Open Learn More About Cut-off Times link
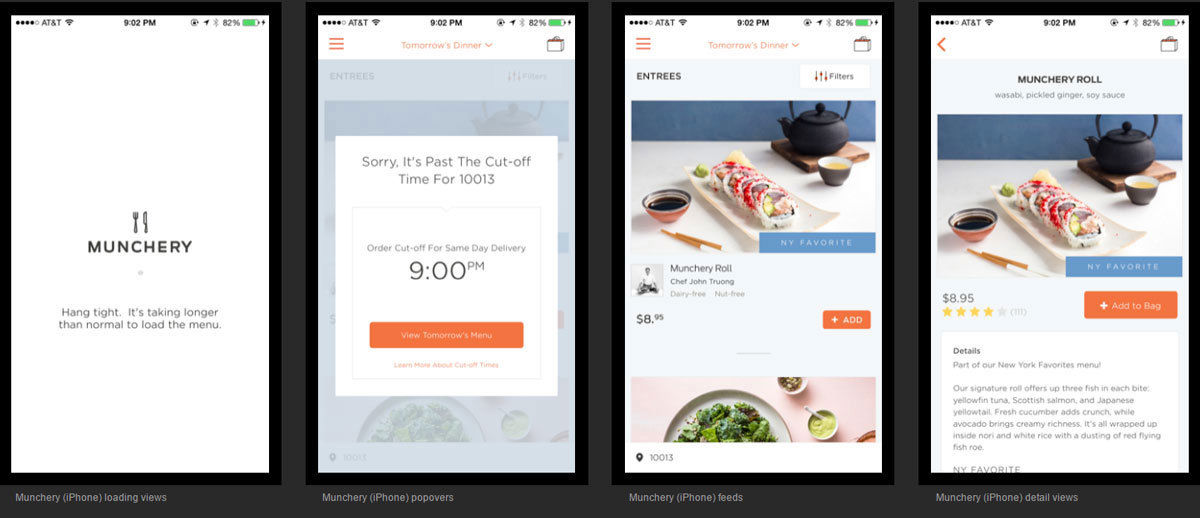Screen dimensions: 1200x518 point(446,365)
